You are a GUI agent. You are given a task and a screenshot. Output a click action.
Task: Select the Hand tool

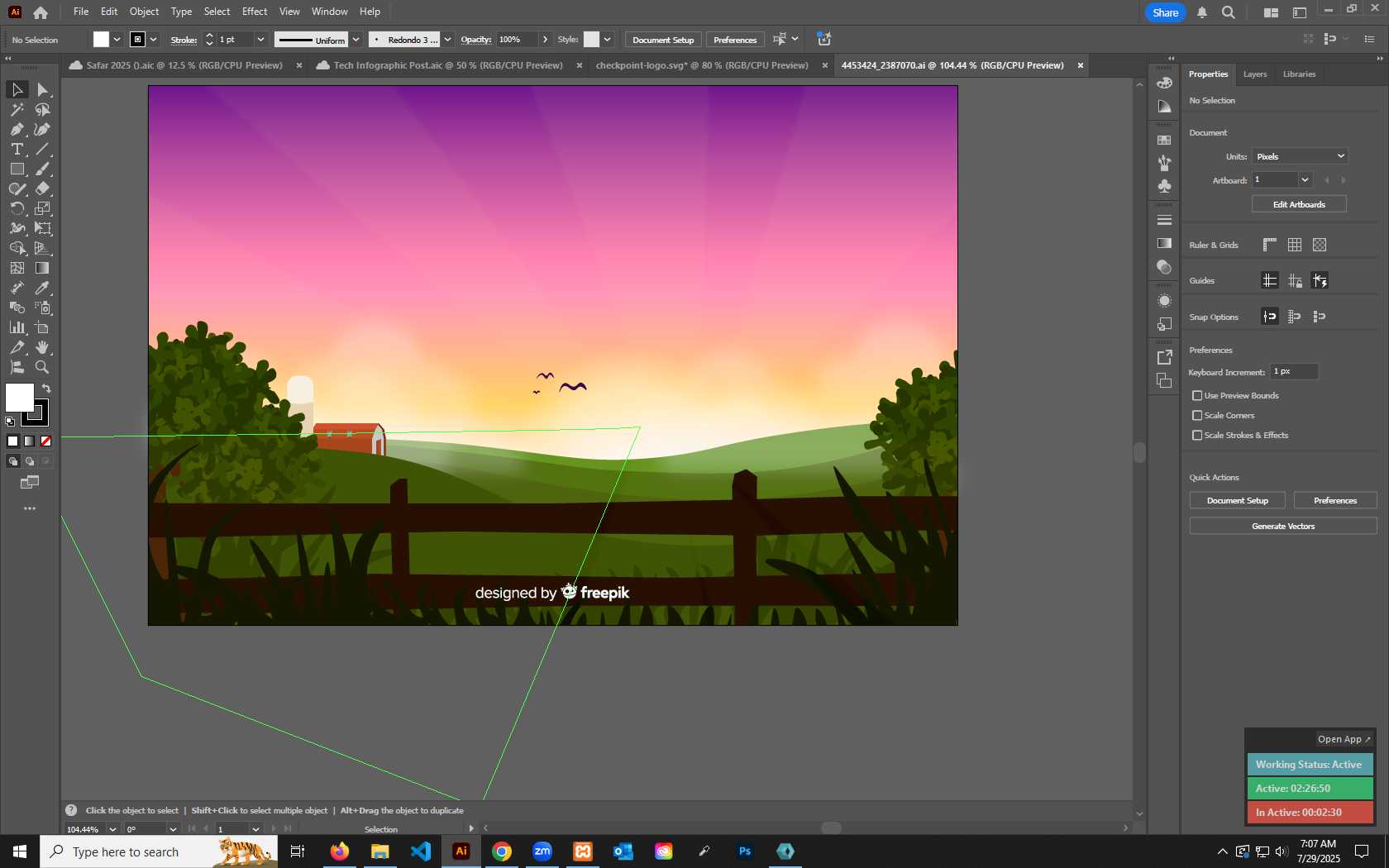(42, 347)
